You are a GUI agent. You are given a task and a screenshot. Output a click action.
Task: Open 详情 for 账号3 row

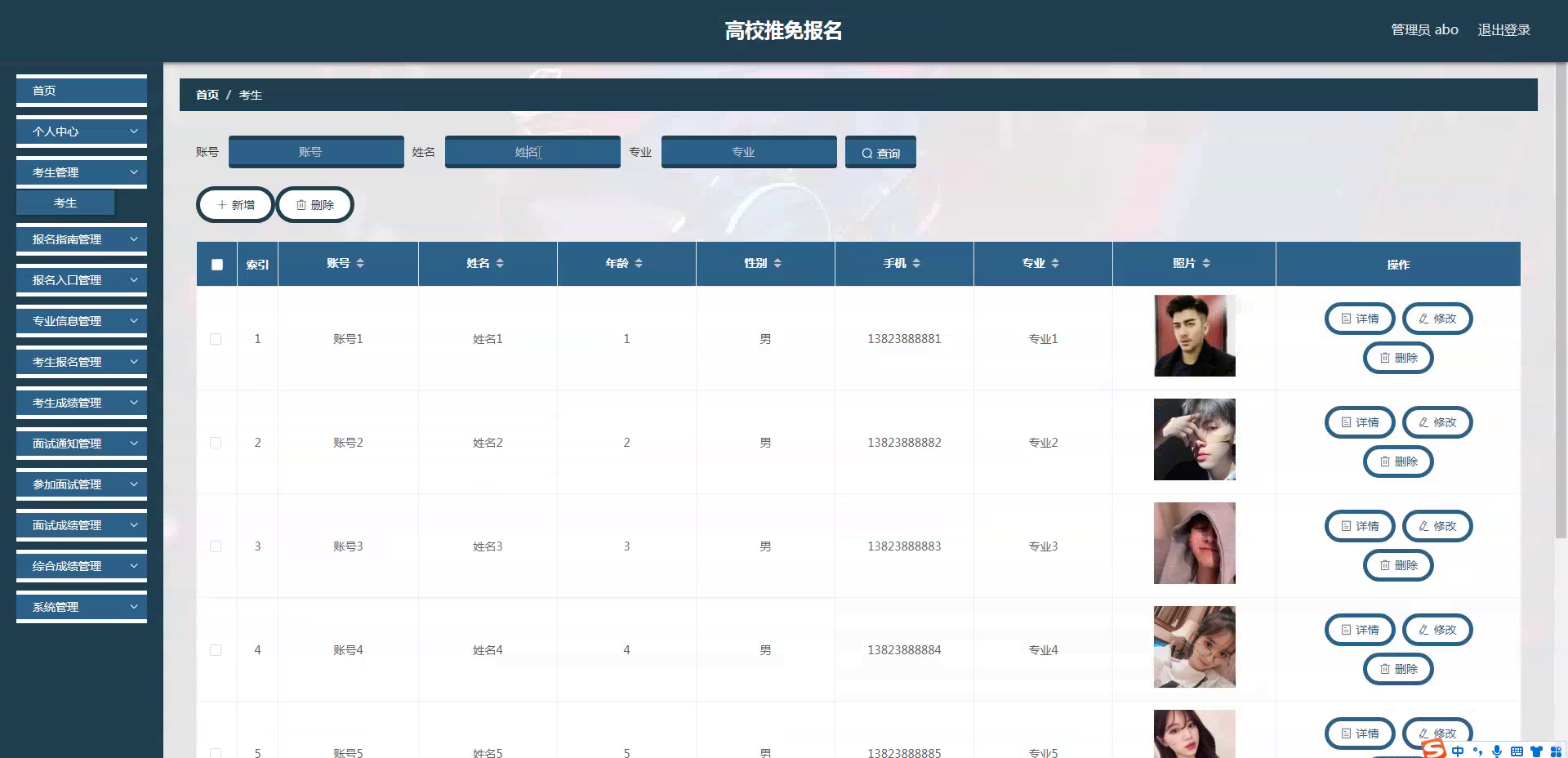1360,526
